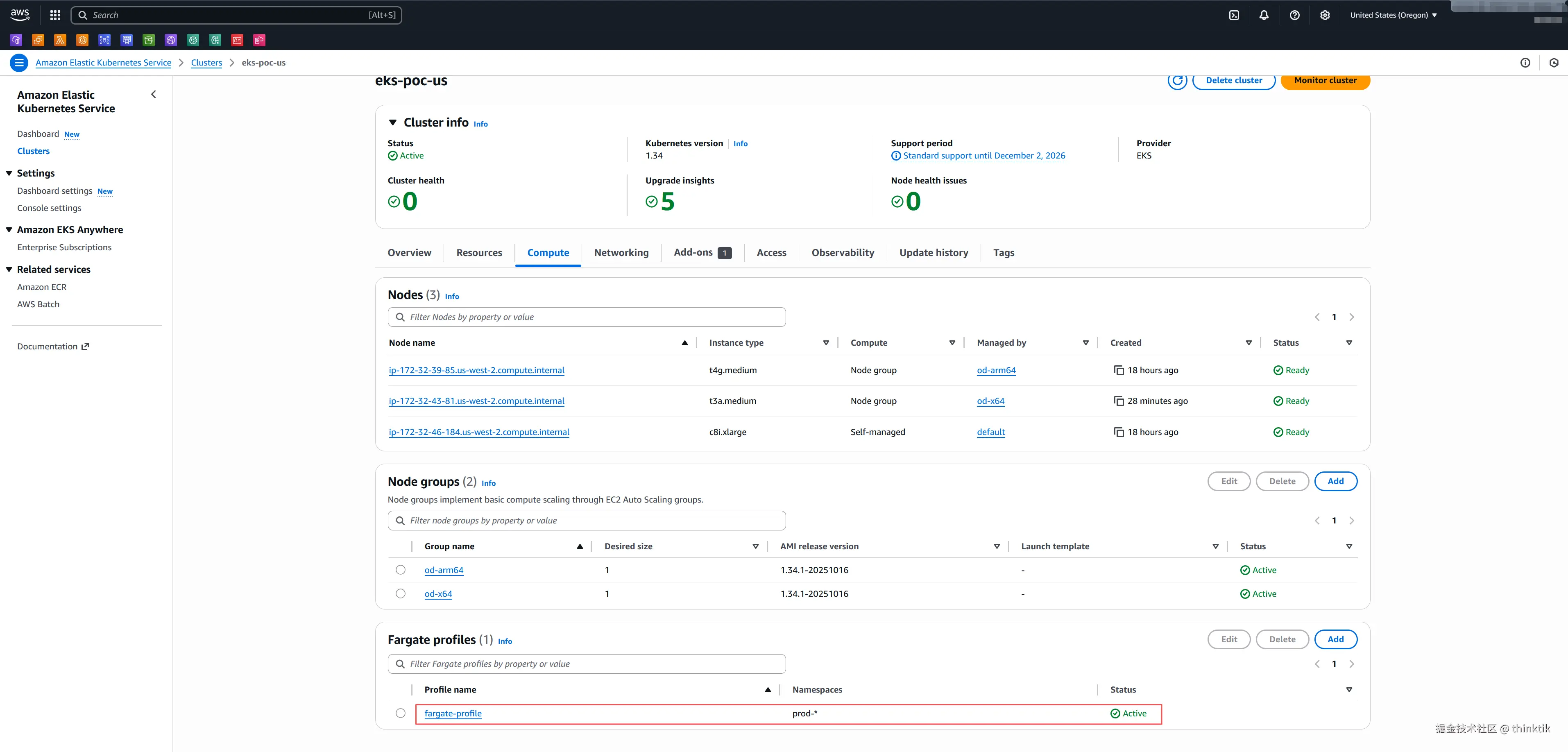1568x752 pixels.
Task: Open the AWS services grid menu
Action: pyautogui.click(x=55, y=15)
